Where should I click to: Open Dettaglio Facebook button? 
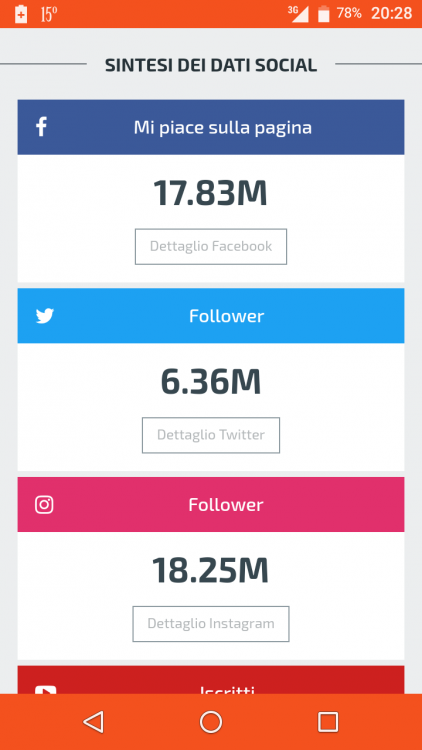pos(211,246)
